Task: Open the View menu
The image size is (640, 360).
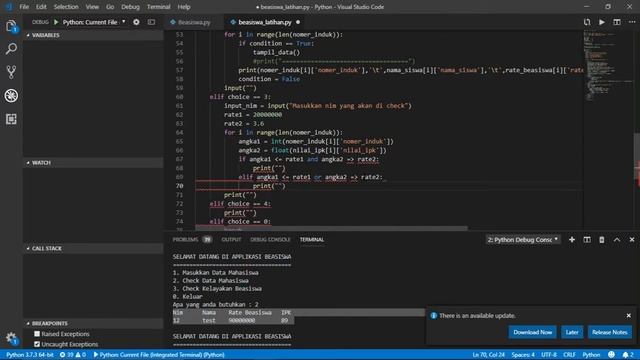Action: click(92, 7)
